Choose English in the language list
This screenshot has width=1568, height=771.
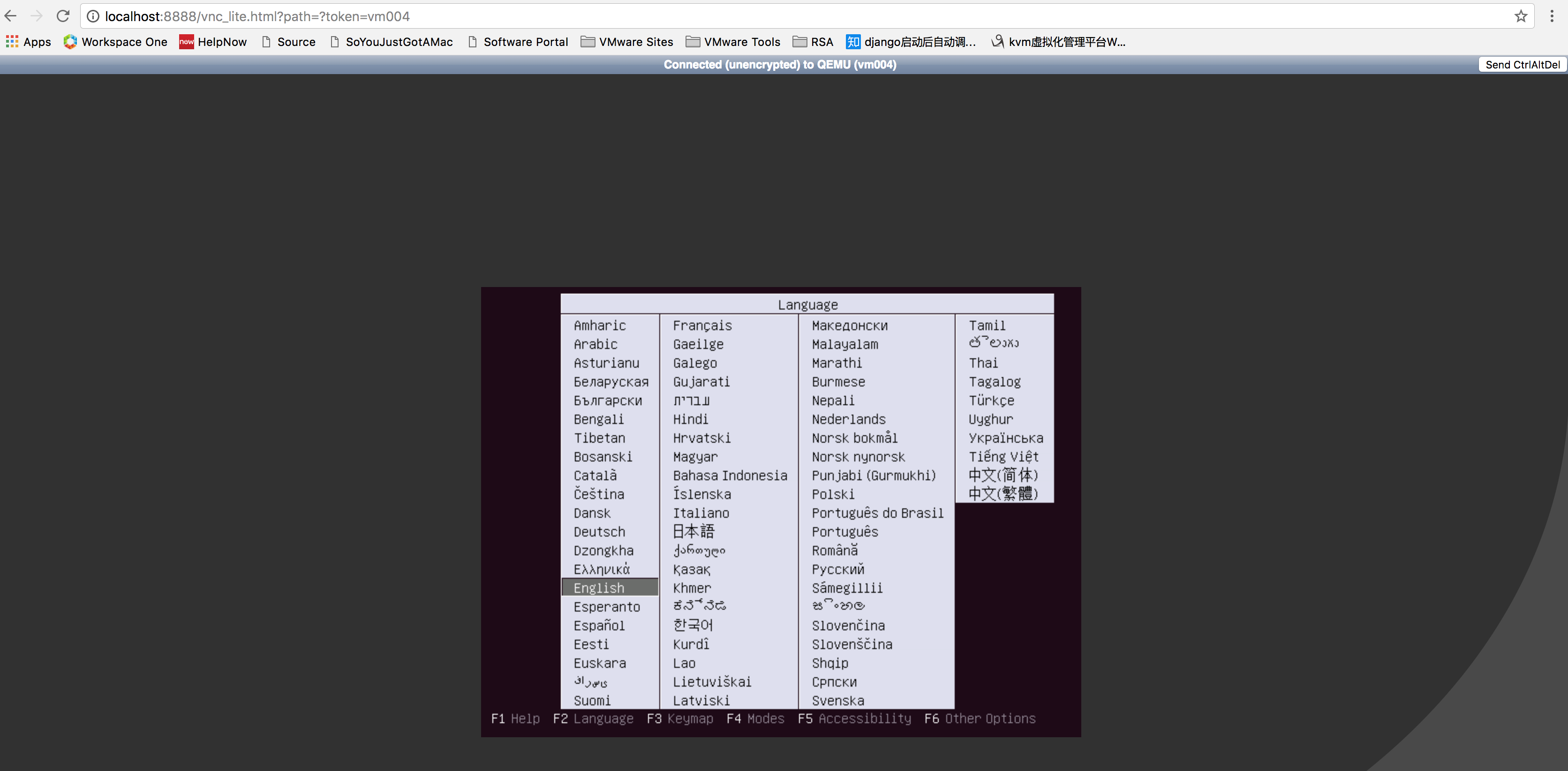(x=610, y=588)
